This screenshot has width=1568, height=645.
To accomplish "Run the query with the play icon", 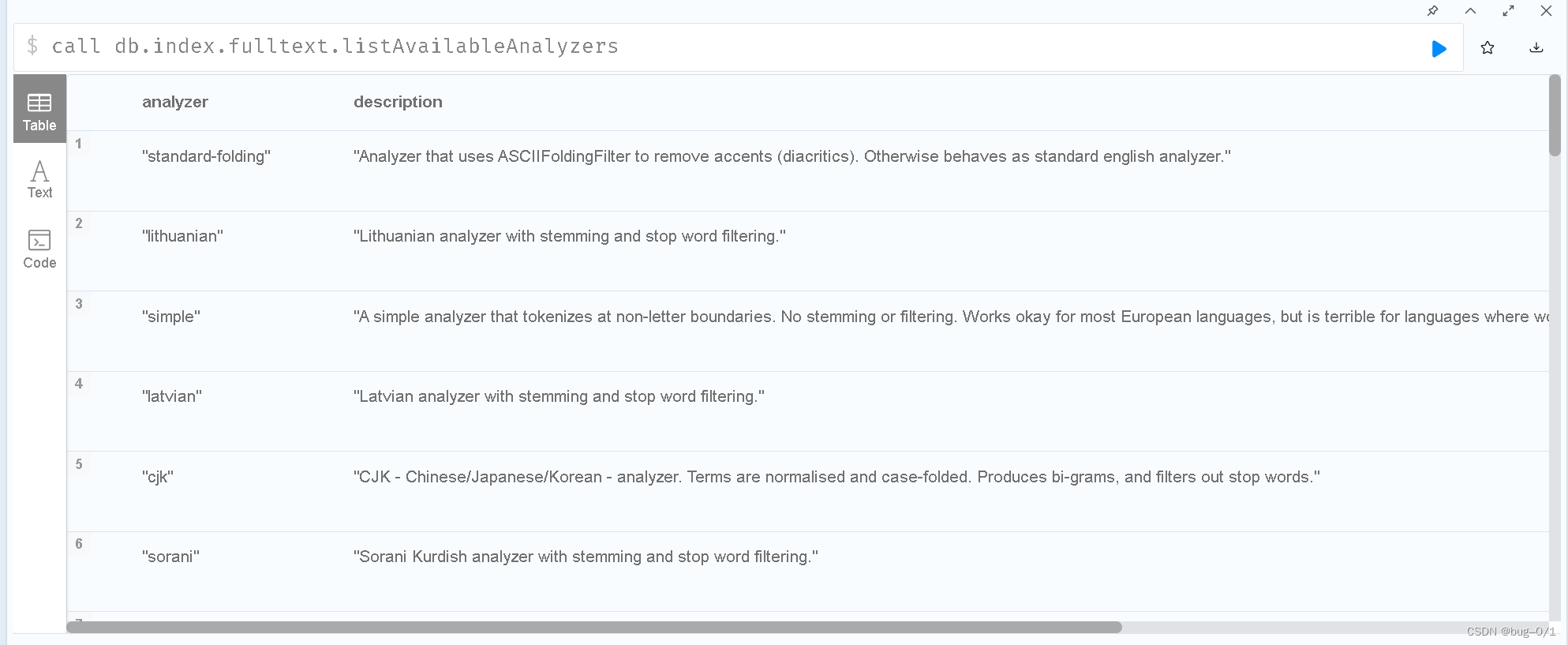I will point(1439,49).
